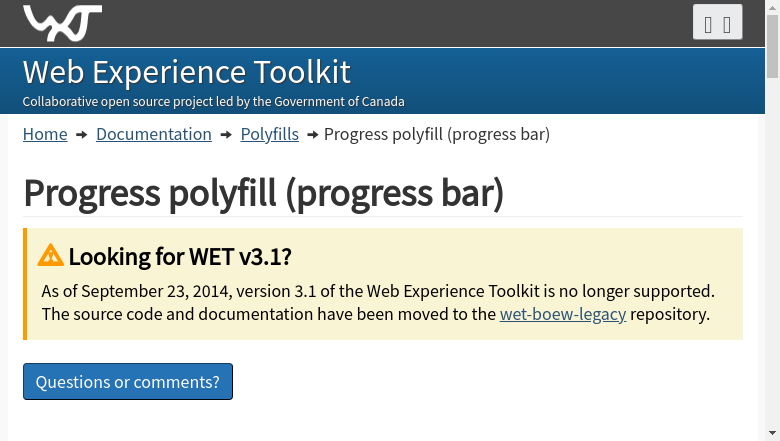Go to the Home breadcrumb
Image resolution: width=780 pixels, height=441 pixels.
pos(45,134)
